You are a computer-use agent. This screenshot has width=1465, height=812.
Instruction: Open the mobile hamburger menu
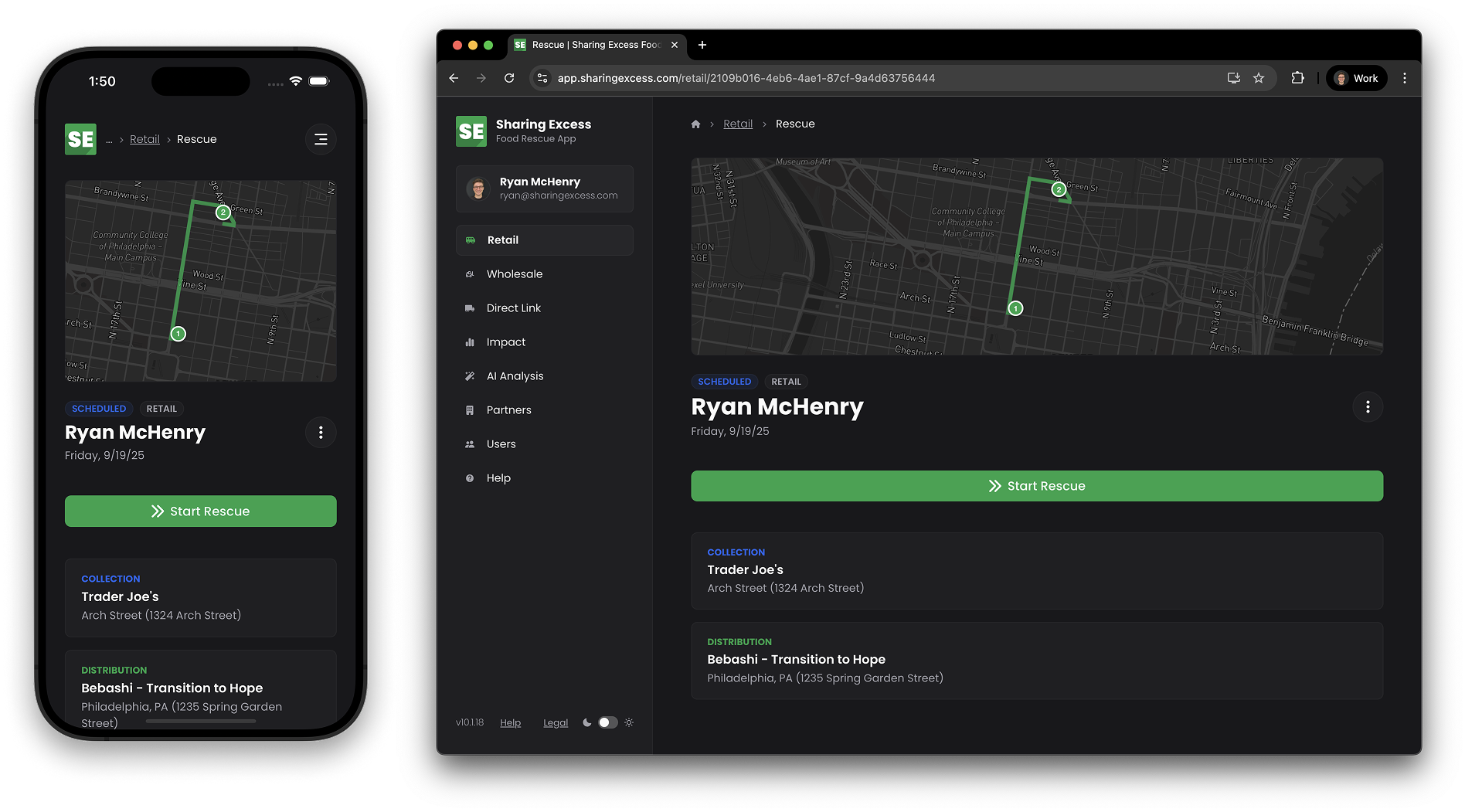pyautogui.click(x=321, y=140)
